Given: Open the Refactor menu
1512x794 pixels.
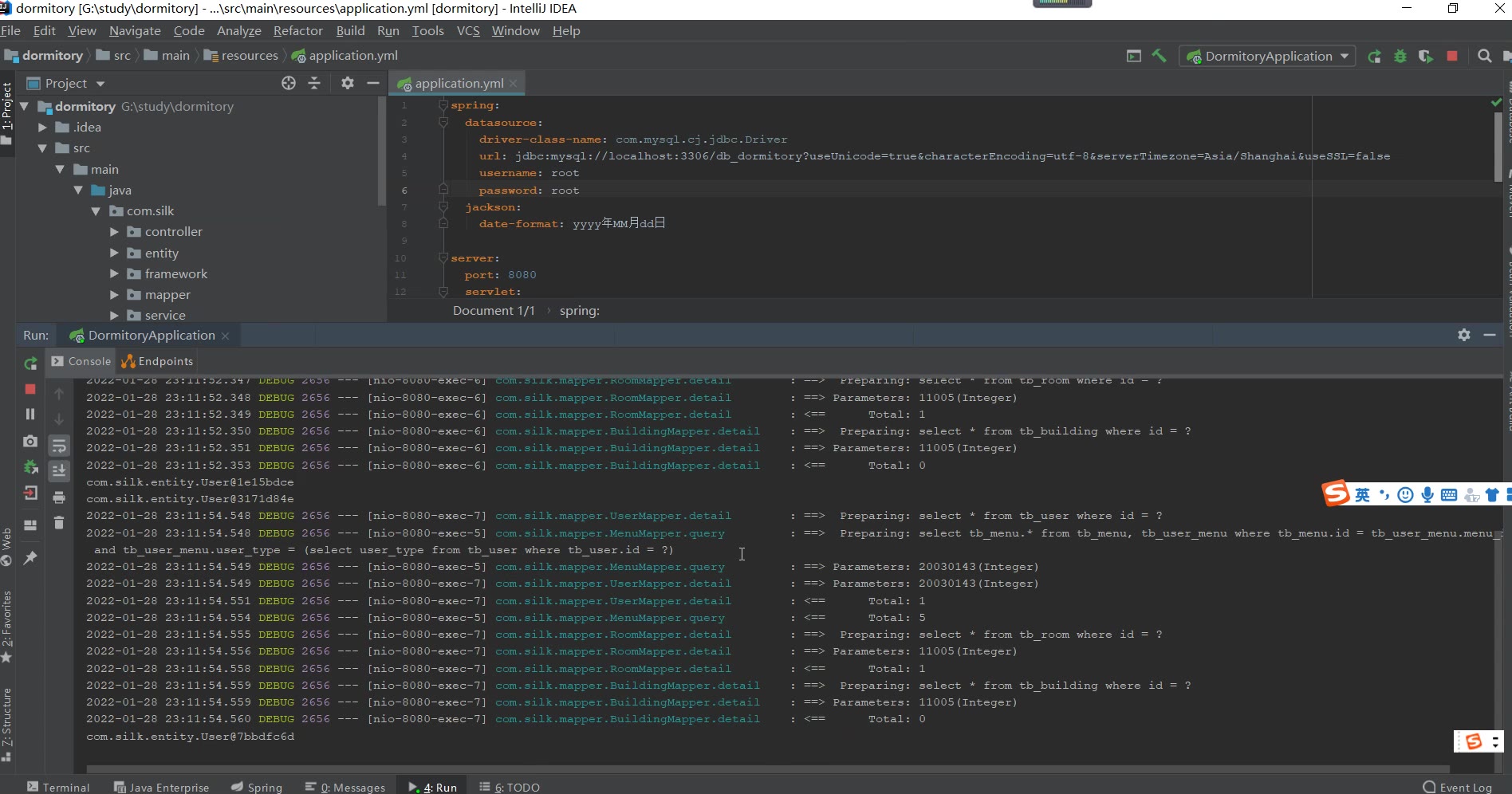Looking at the screenshot, I should 297,31.
